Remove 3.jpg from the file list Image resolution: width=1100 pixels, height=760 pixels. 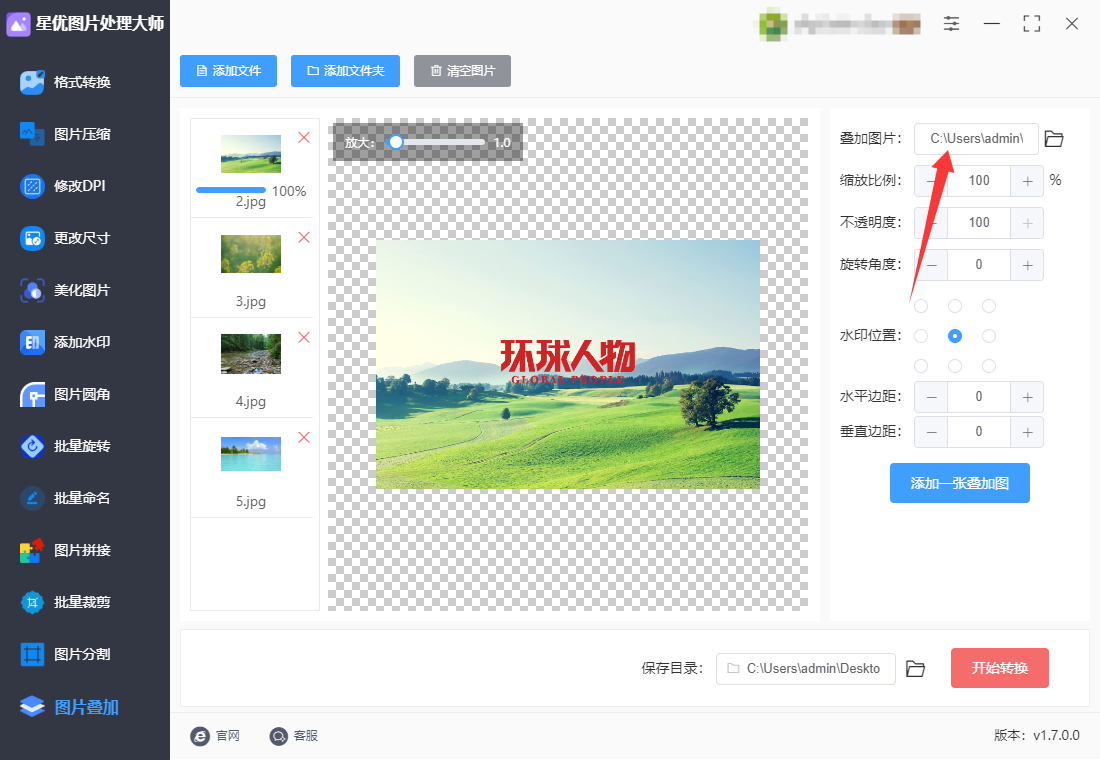point(304,237)
